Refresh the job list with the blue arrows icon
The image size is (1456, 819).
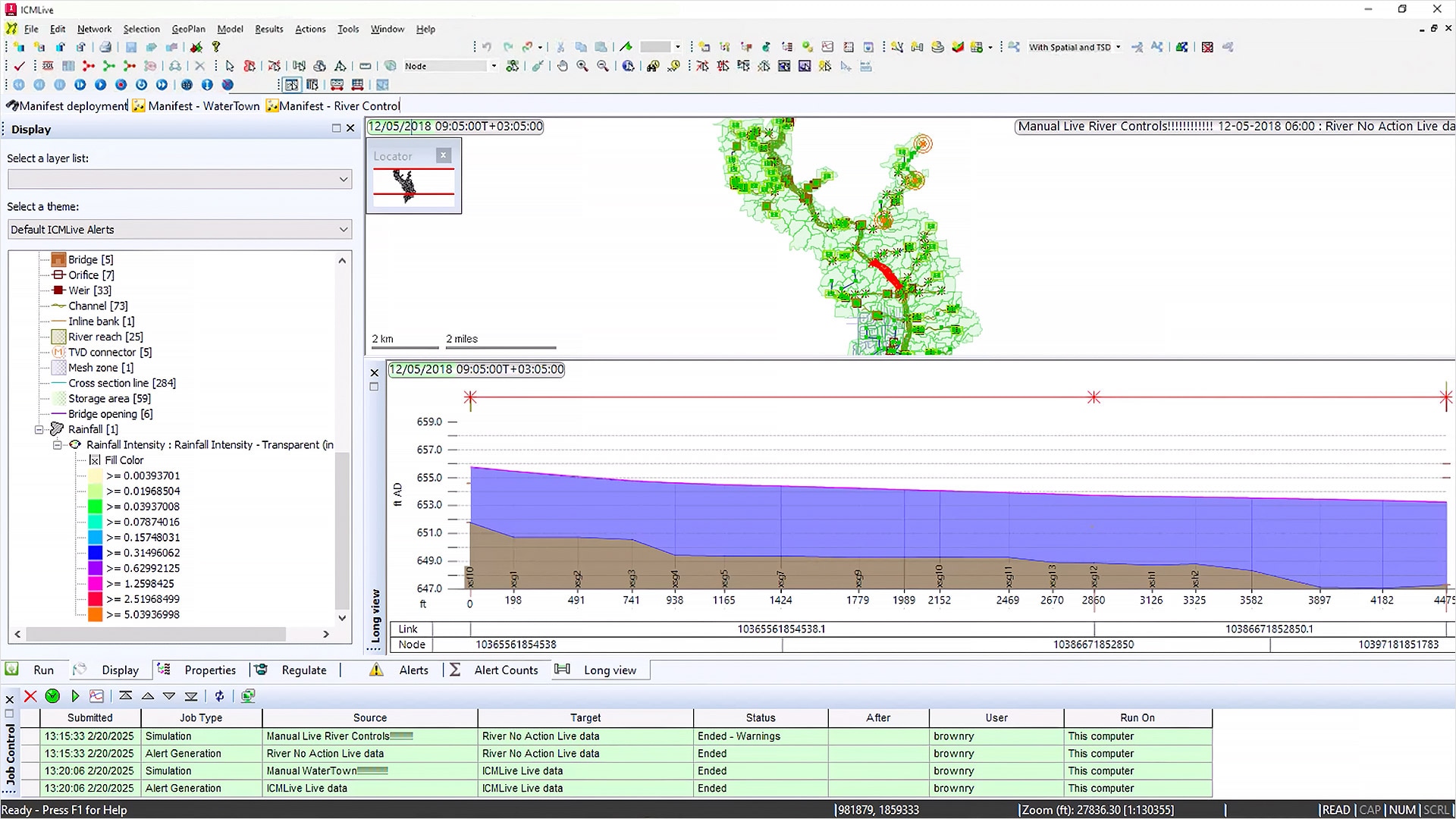tap(220, 695)
